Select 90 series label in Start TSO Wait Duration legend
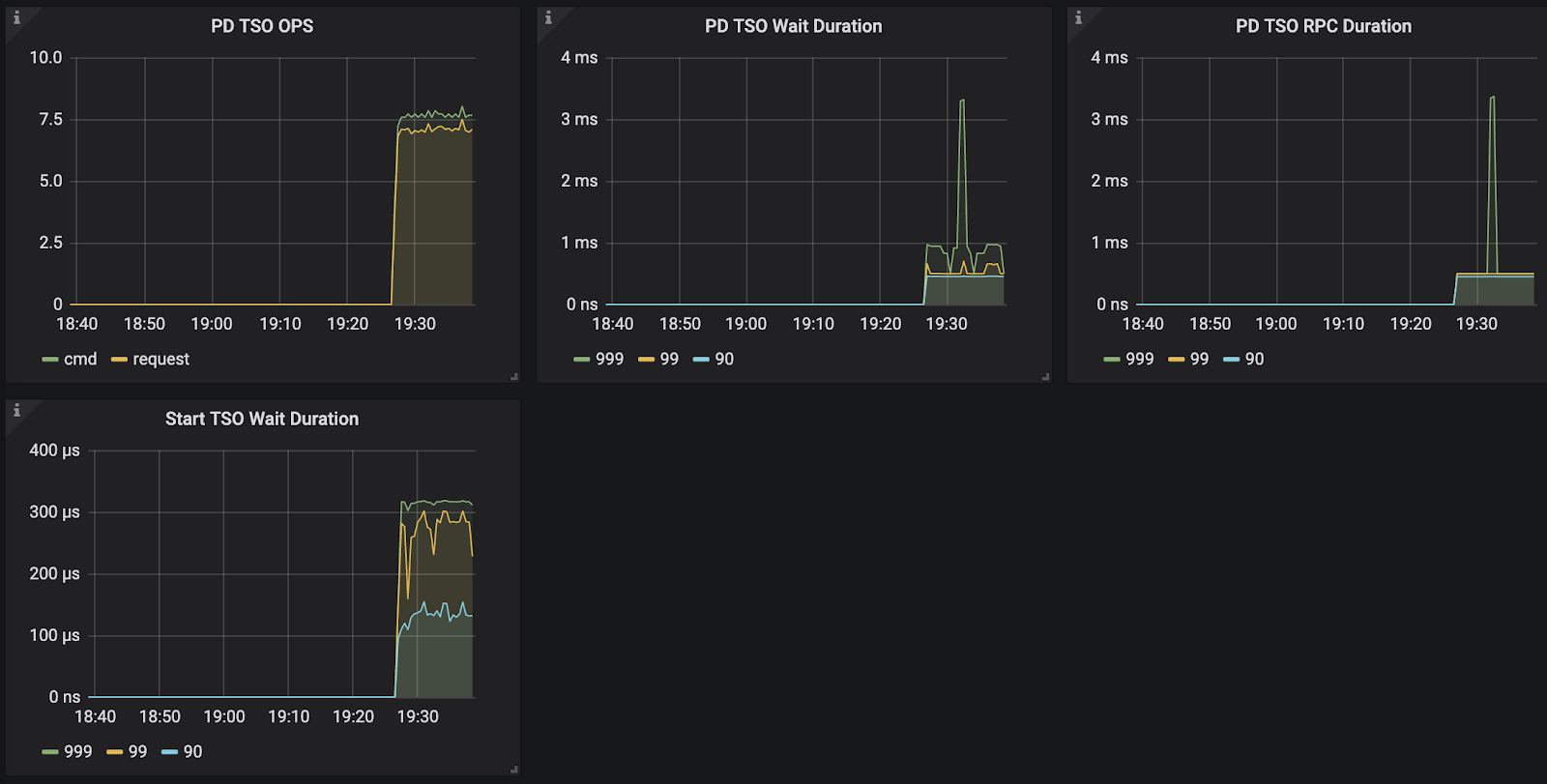Image resolution: width=1547 pixels, height=784 pixels. click(192, 751)
